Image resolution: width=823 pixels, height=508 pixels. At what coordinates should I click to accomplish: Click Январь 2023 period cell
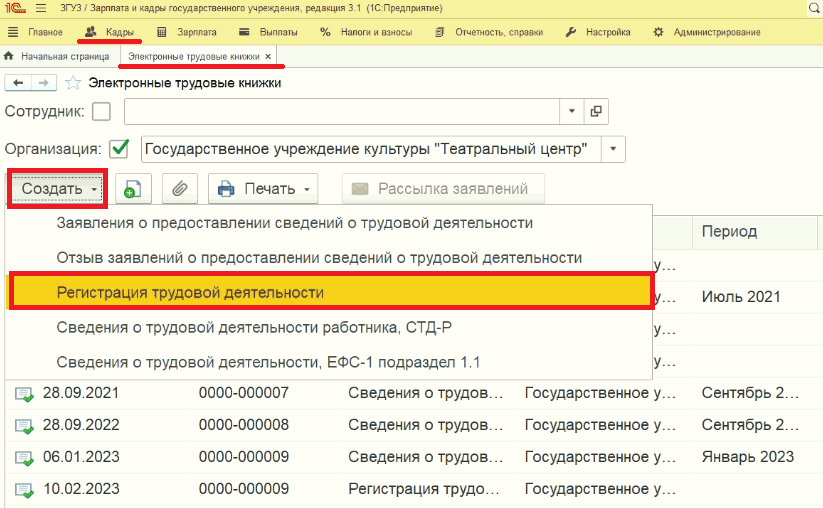[748, 457]
